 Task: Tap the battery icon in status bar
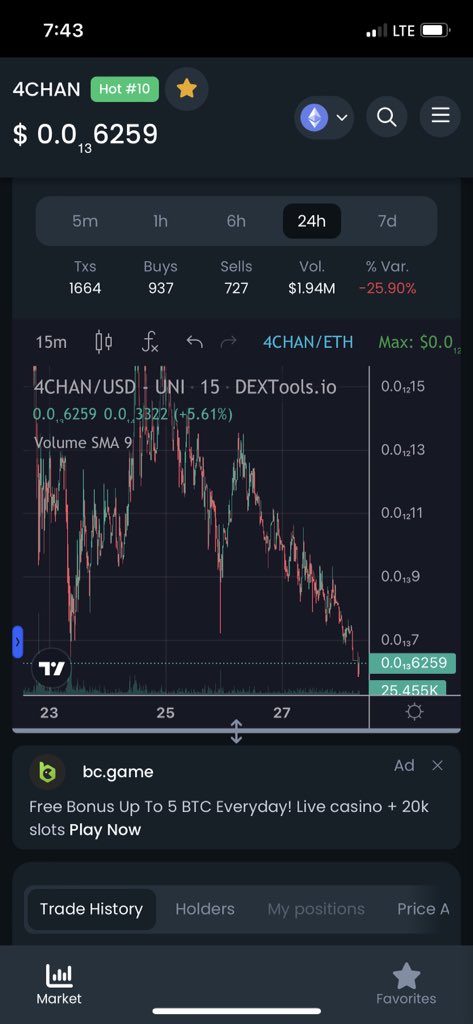[434, 31]
